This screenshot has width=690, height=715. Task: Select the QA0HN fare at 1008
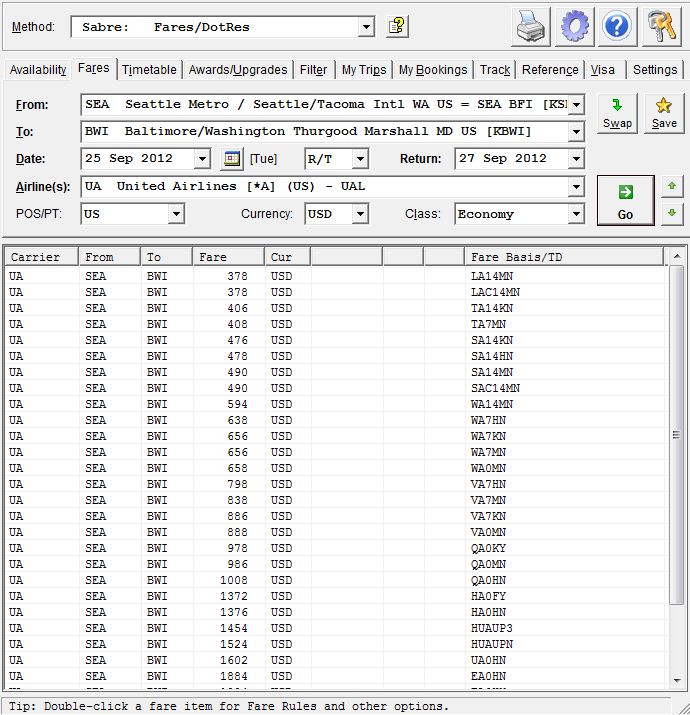coord(335,580)
